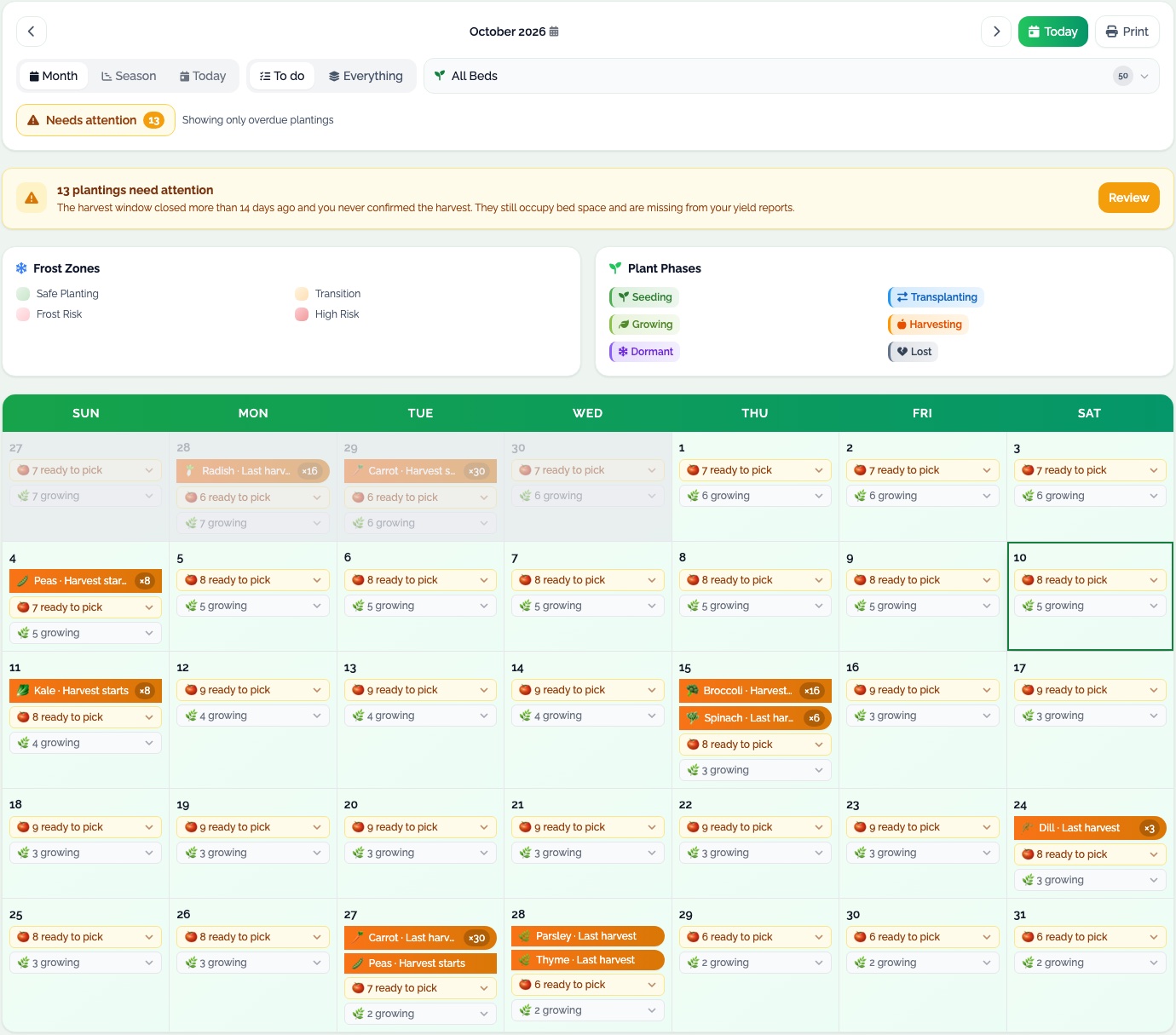Toggle the Dormant phase filter

pos(645,352)
